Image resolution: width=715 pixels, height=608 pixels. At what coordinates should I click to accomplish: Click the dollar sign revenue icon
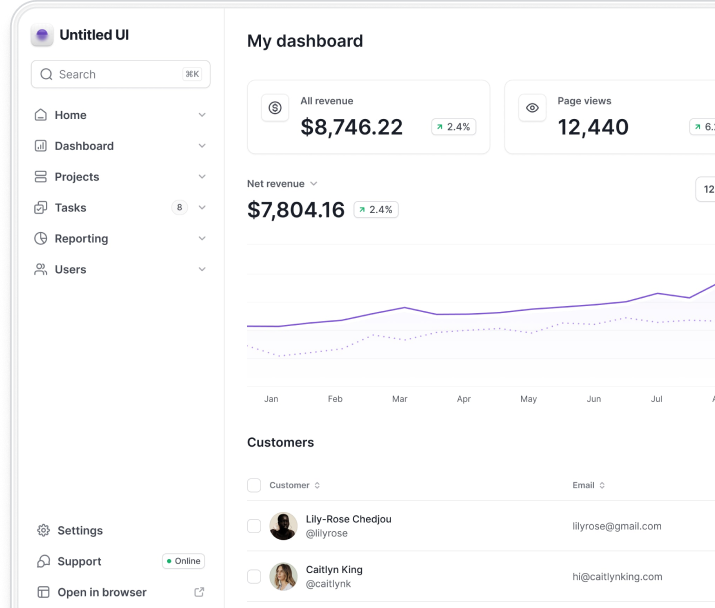275,108
